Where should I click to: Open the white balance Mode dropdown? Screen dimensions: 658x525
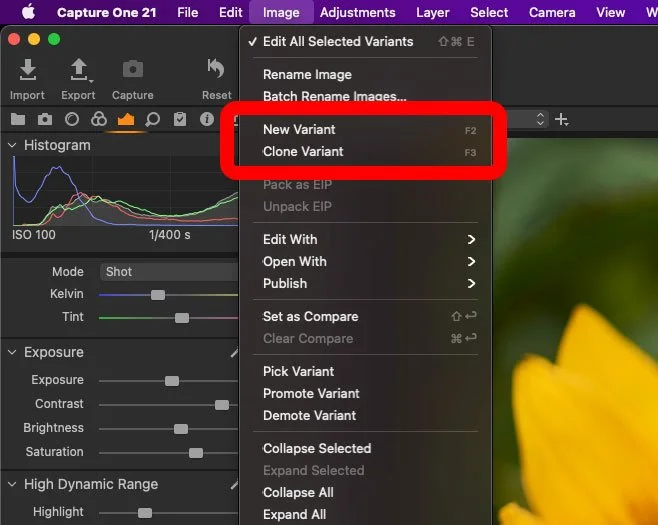click(x=169, y=272)
